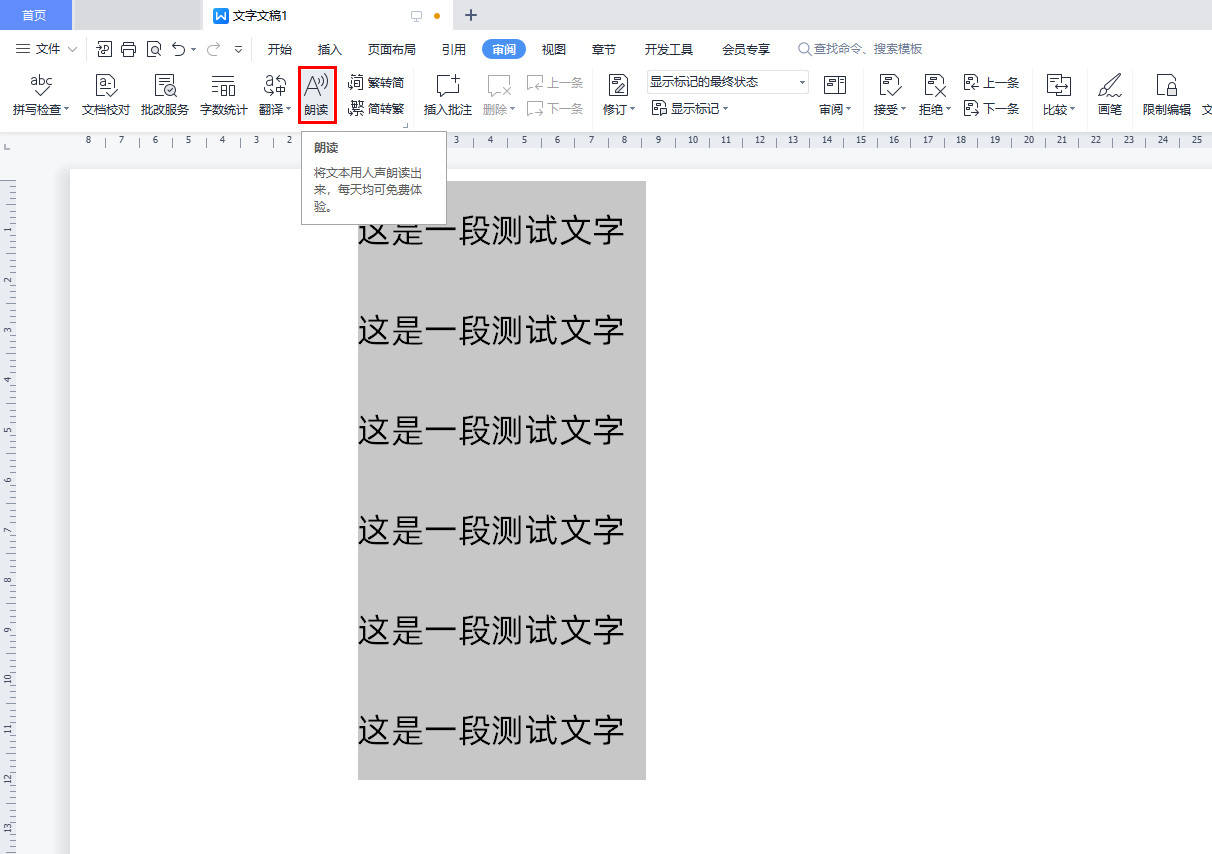
Task: Click the horizontal ruler above the page
Action: tap(640, 141)
